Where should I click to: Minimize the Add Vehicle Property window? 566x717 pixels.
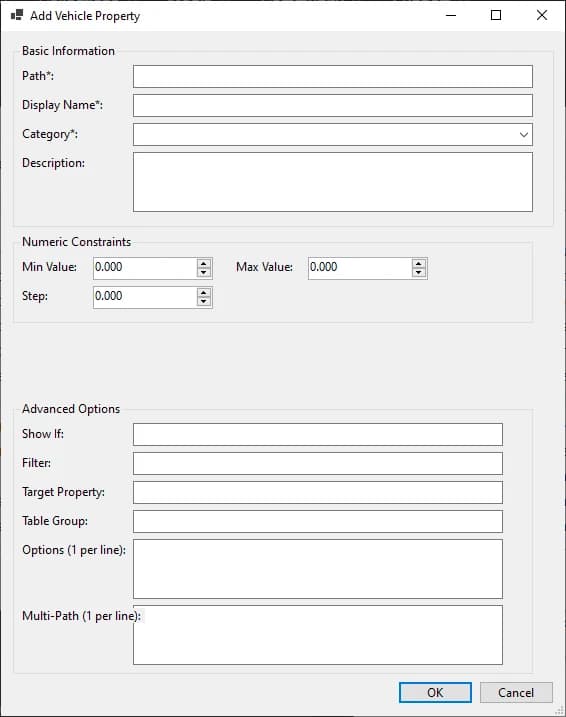click(x=451, y=16)
